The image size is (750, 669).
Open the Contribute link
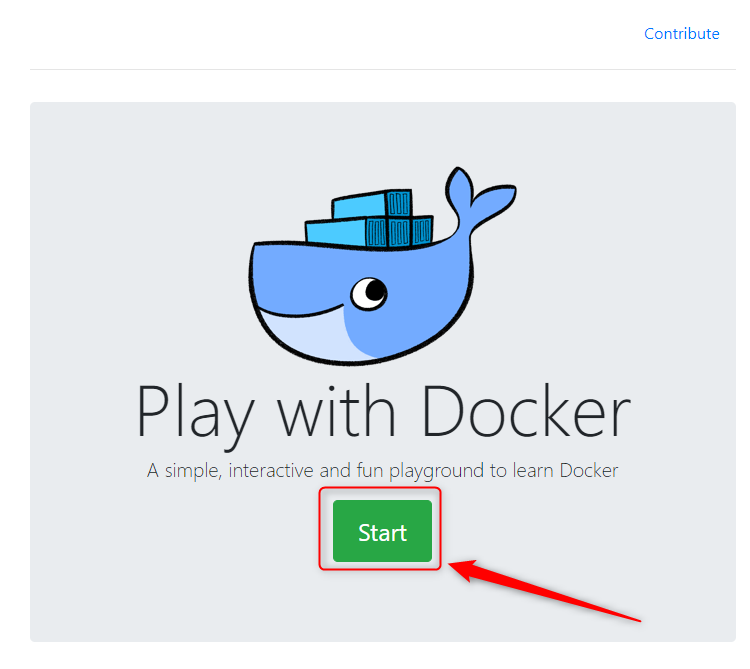(x=682, y=33)
